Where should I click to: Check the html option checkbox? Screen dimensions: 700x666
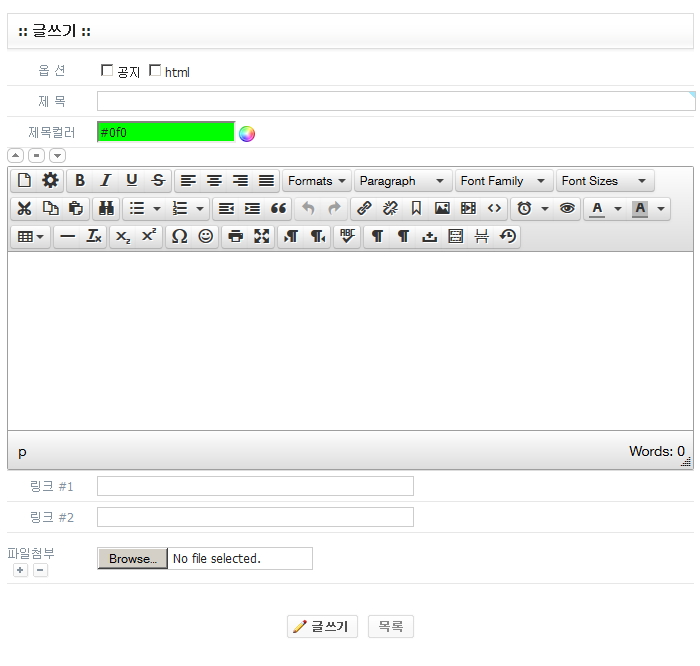[x=155, y=70]
